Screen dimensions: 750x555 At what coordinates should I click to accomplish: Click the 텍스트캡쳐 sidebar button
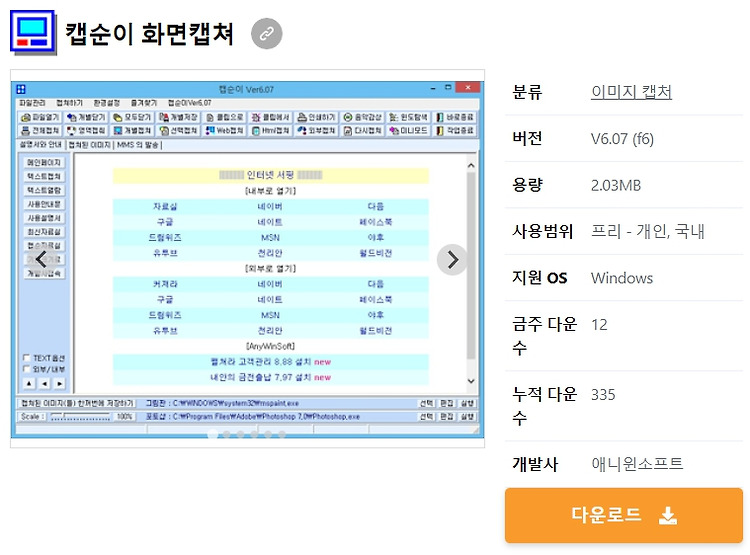pos(44,177)
